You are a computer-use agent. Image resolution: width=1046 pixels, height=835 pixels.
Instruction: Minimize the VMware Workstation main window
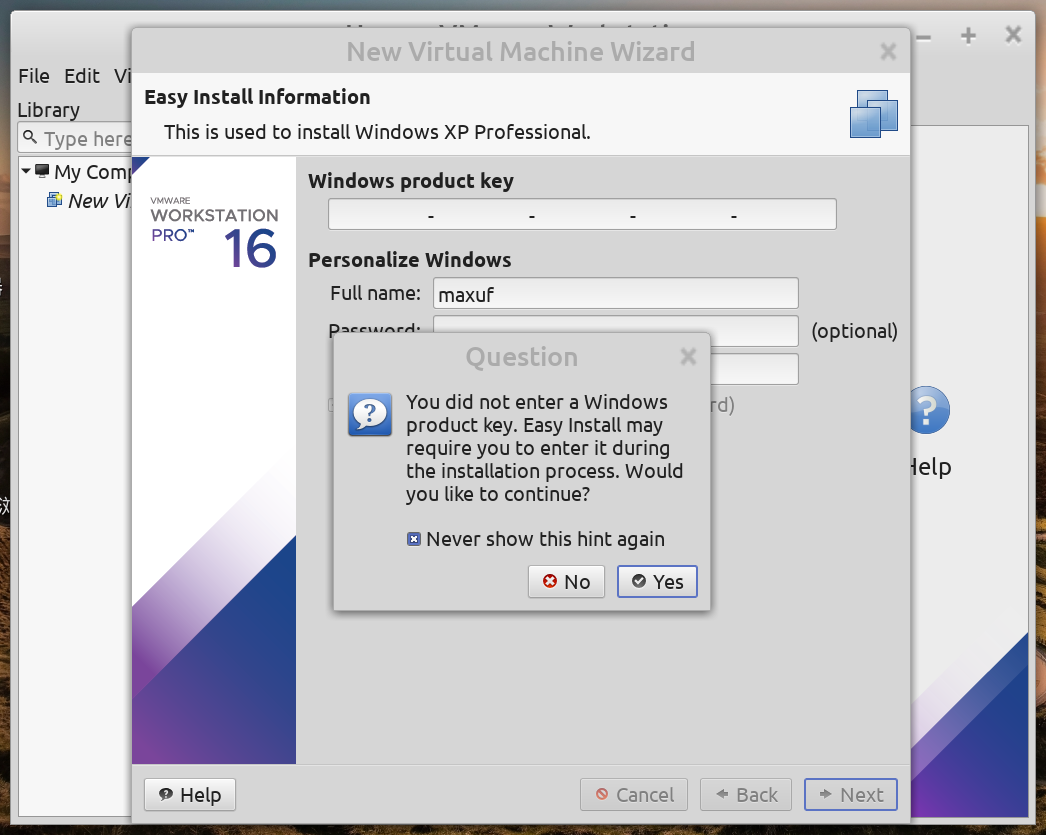pyautogui.click(x=924, y=37)
